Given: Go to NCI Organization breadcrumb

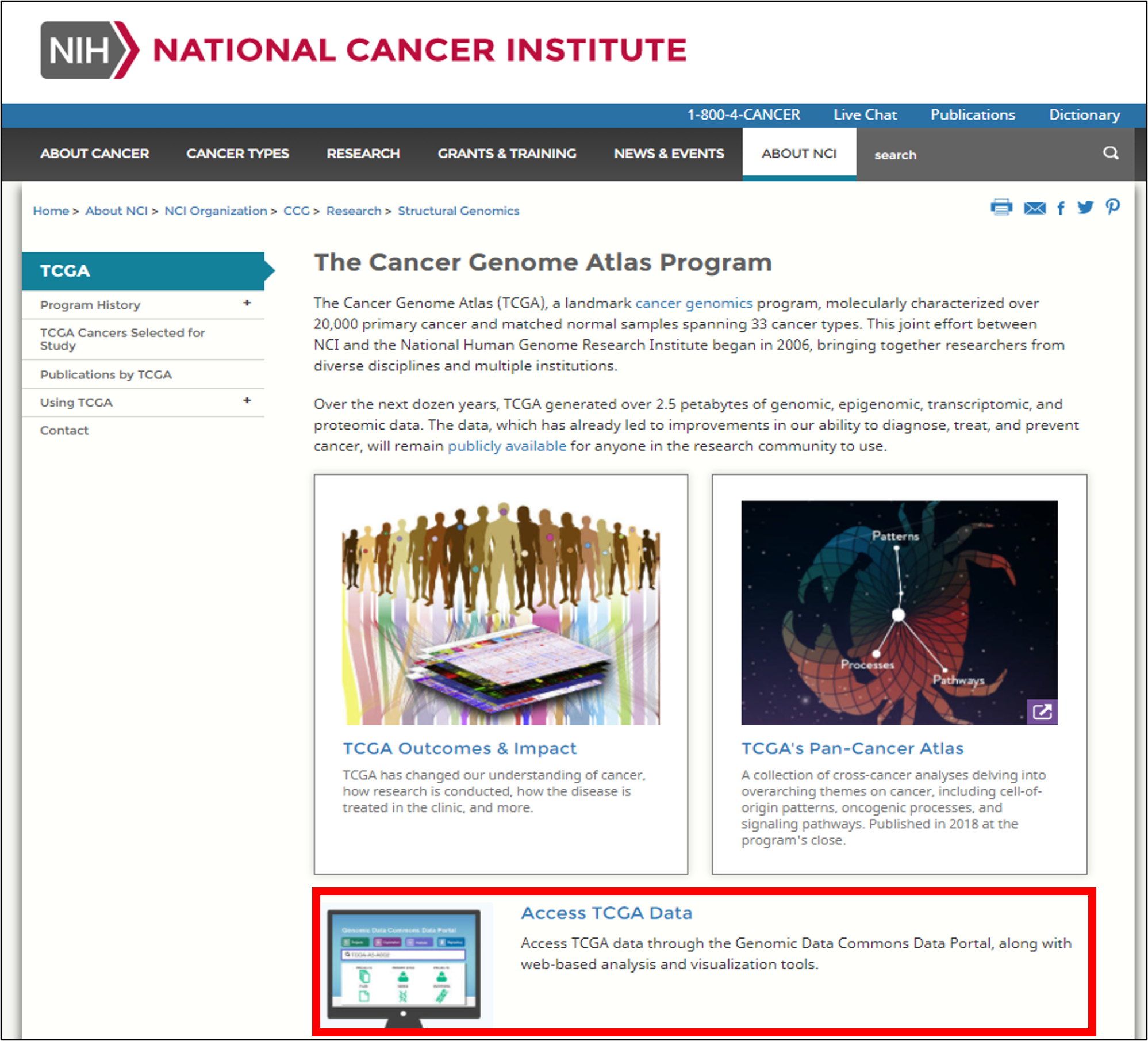Looking at the screenshot, I should [216, 211].
